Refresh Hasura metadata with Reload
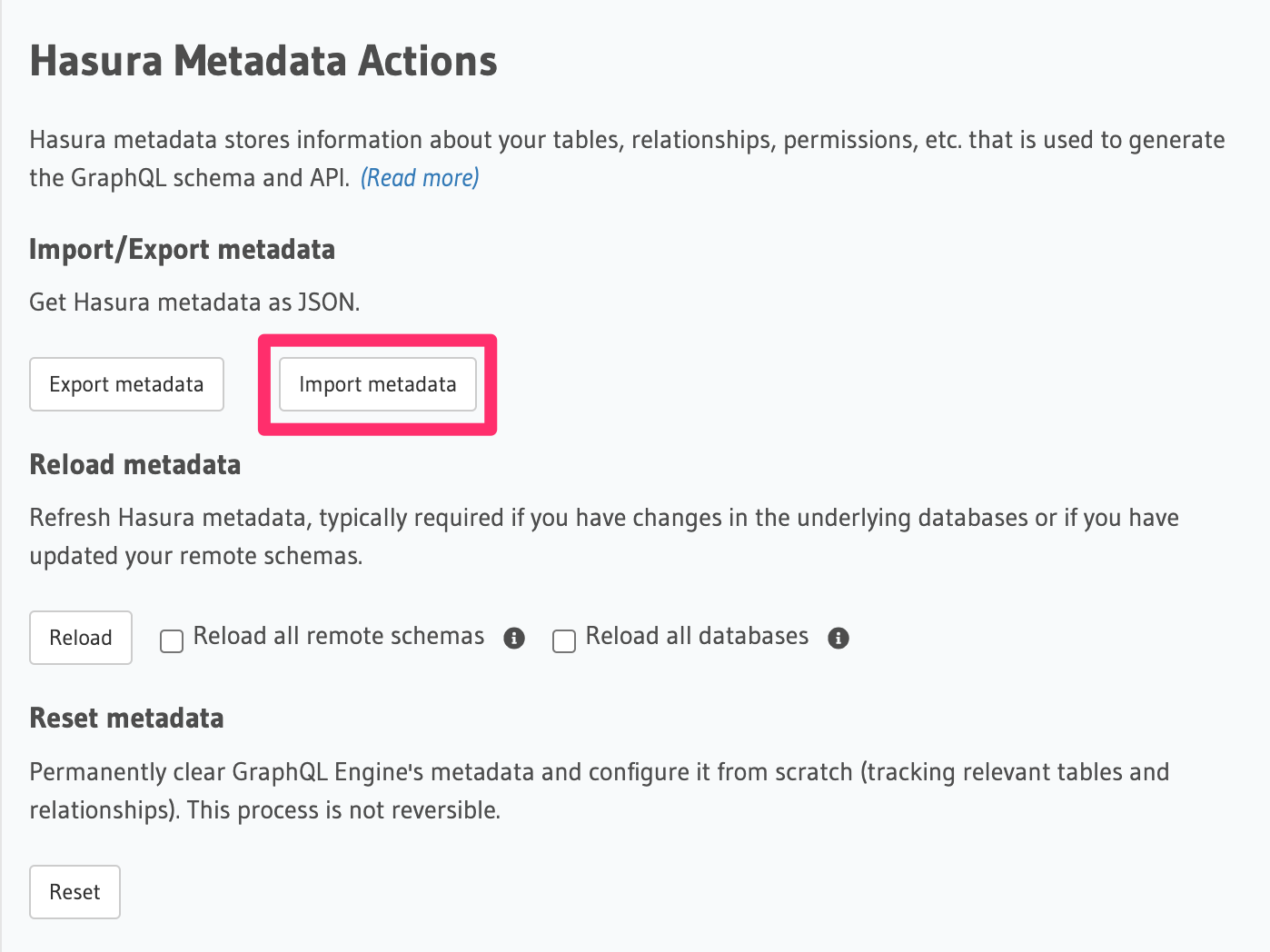Screen dimensions: 1270x952 pyautogui.click(x=80, y=637)
